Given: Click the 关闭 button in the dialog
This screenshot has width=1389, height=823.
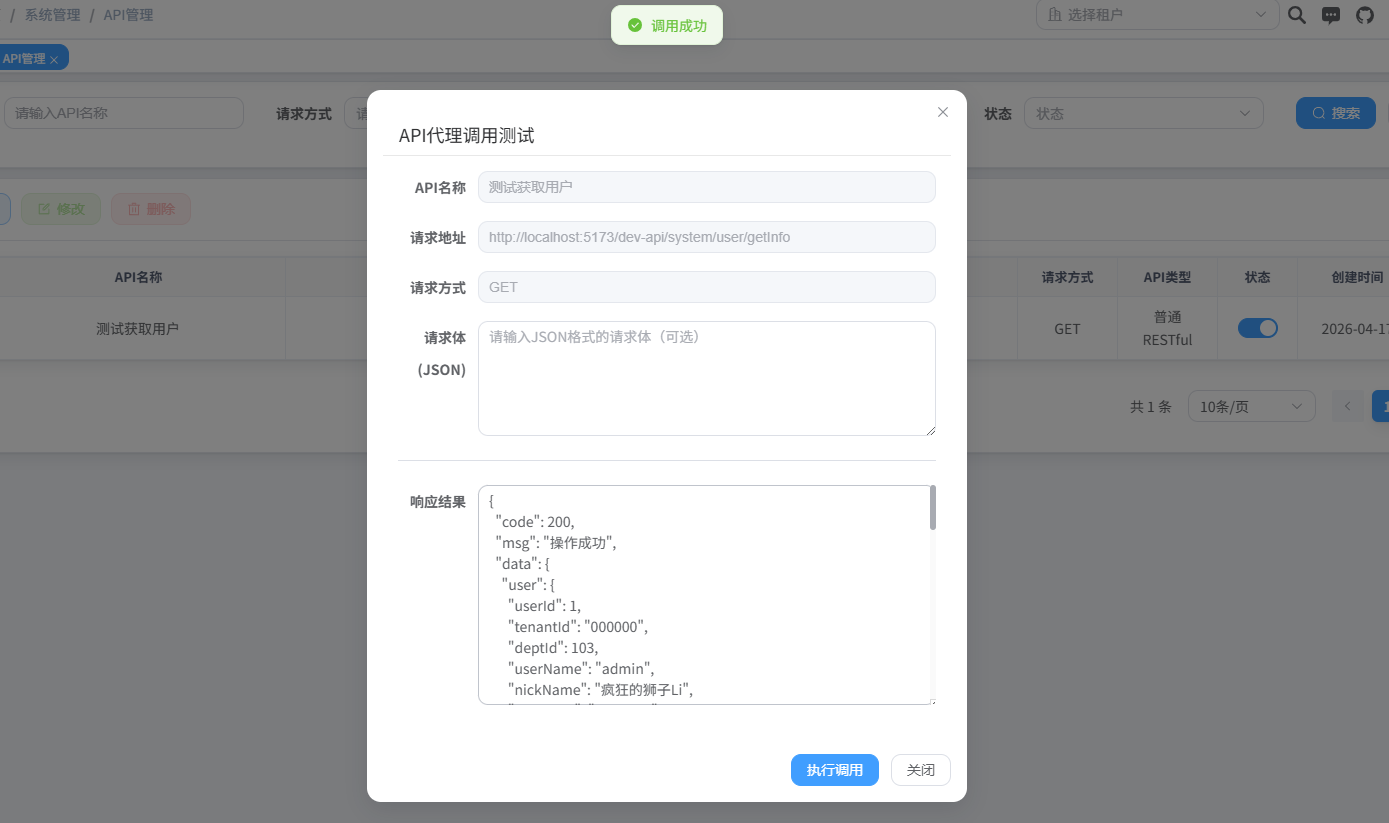Looking at the screenshot, I should (919, 770).
